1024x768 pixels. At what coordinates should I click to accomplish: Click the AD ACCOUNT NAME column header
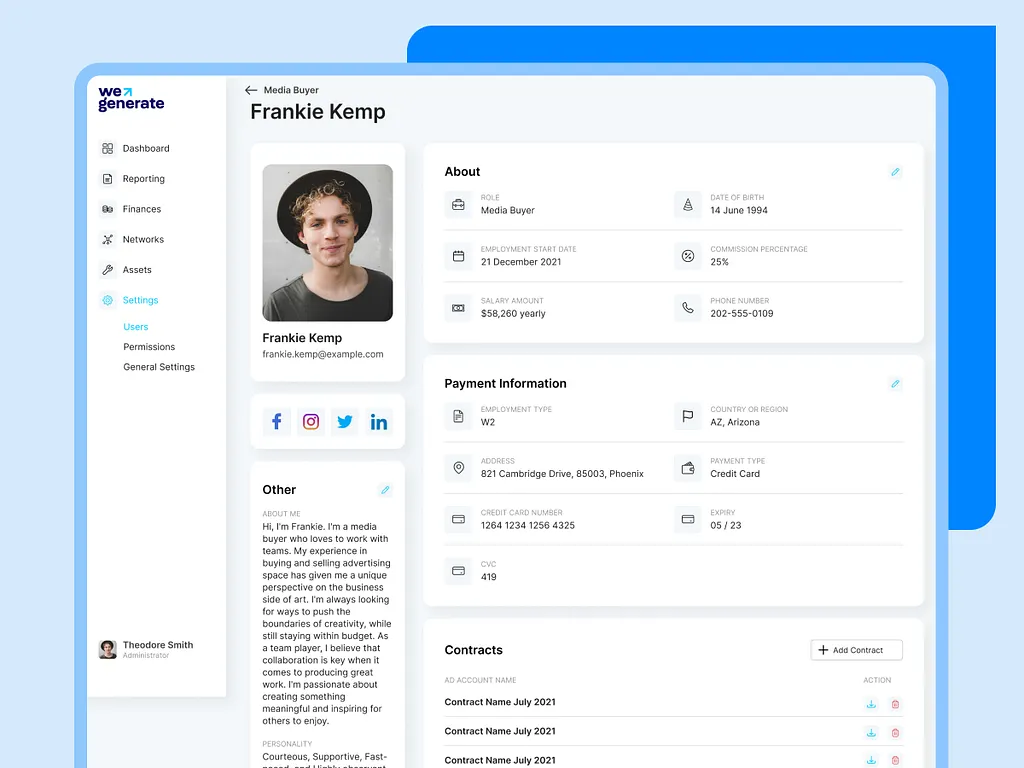click(x=480, y=680)
